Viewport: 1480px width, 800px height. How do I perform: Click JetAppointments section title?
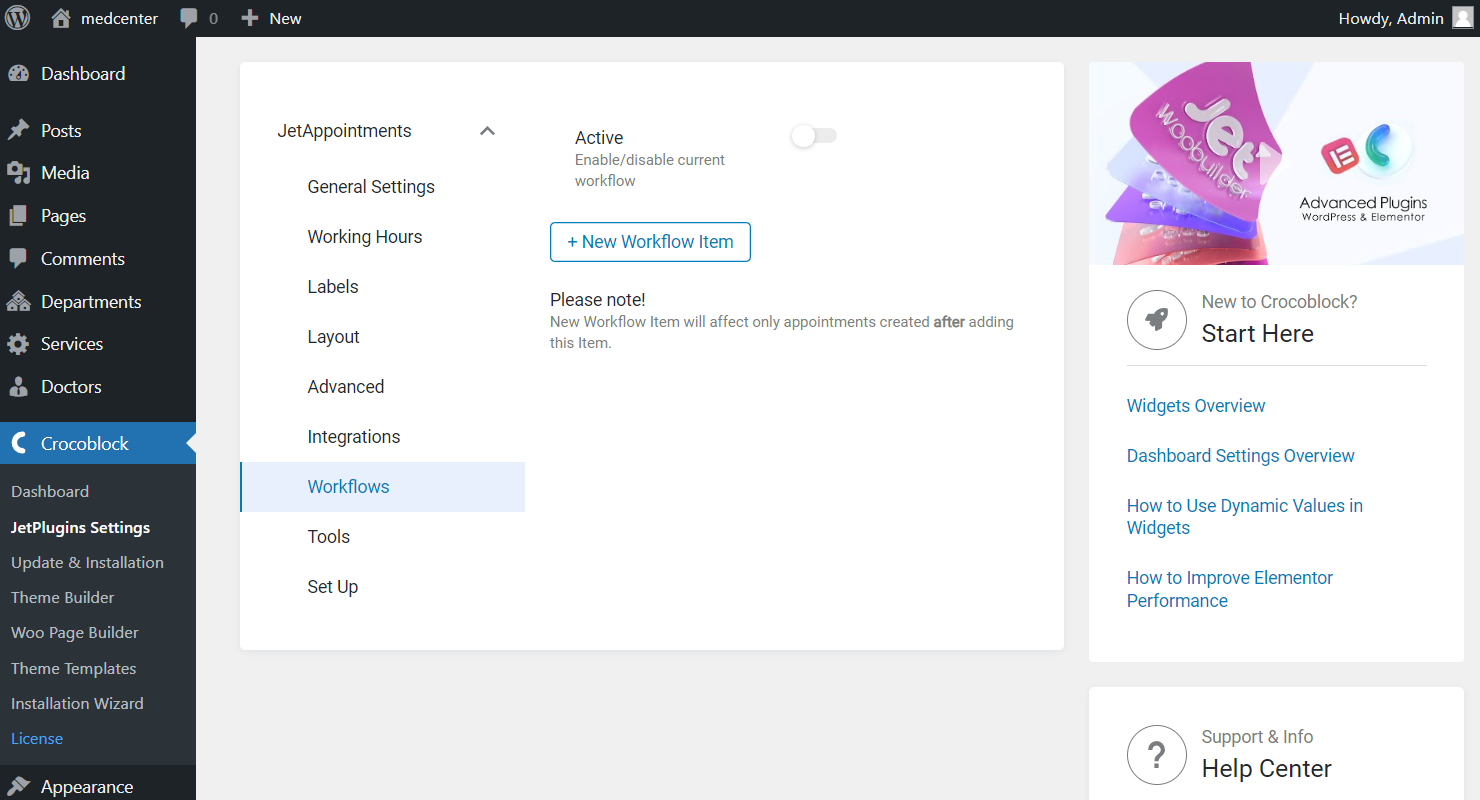pos(344,131)
